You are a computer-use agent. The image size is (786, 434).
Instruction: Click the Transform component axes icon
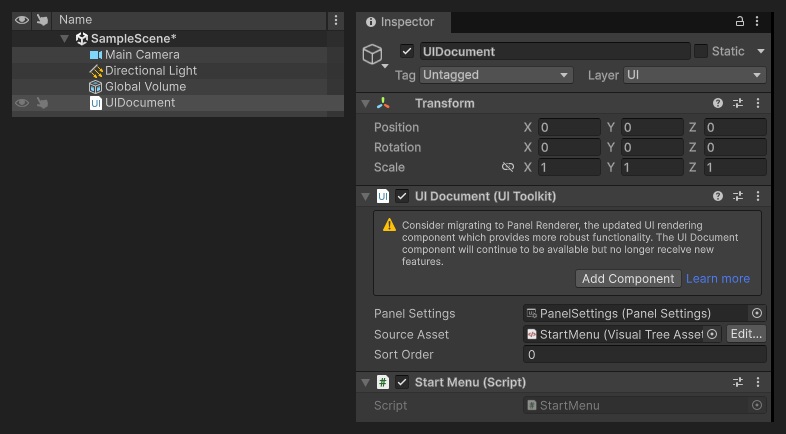pyautogui.click(x=383, y=103)
